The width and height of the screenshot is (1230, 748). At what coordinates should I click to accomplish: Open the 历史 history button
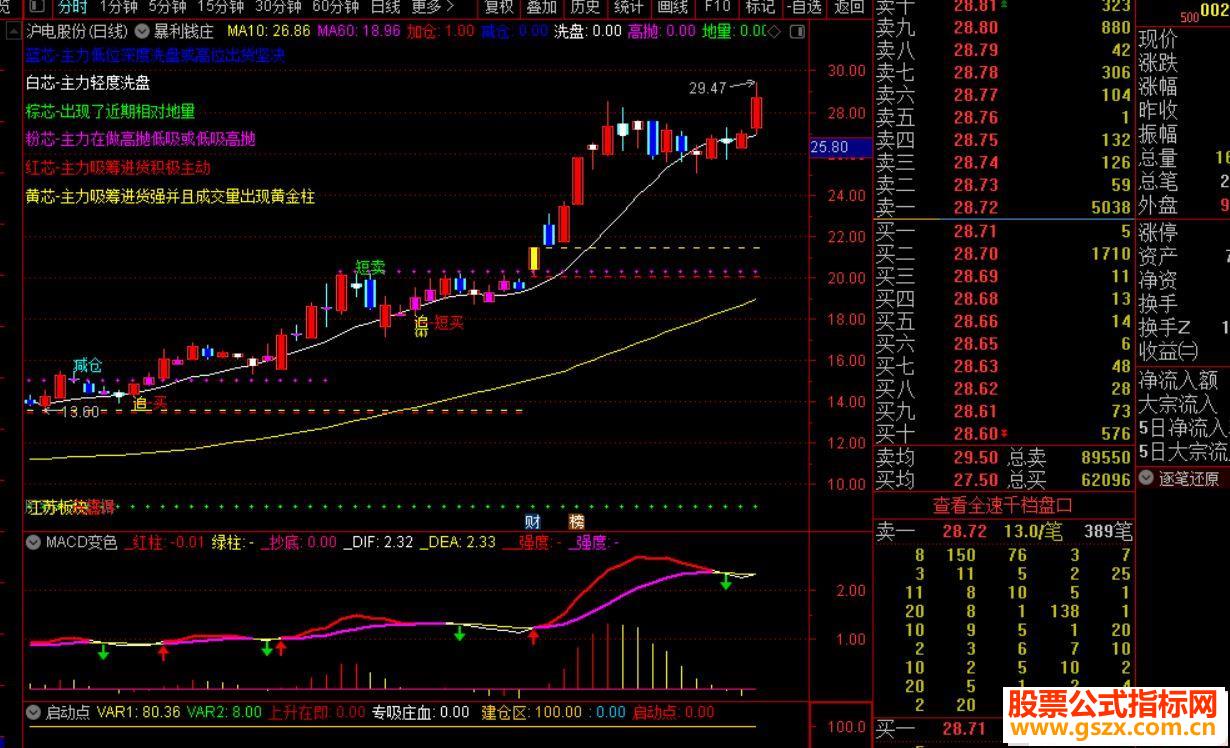[585, 6]
